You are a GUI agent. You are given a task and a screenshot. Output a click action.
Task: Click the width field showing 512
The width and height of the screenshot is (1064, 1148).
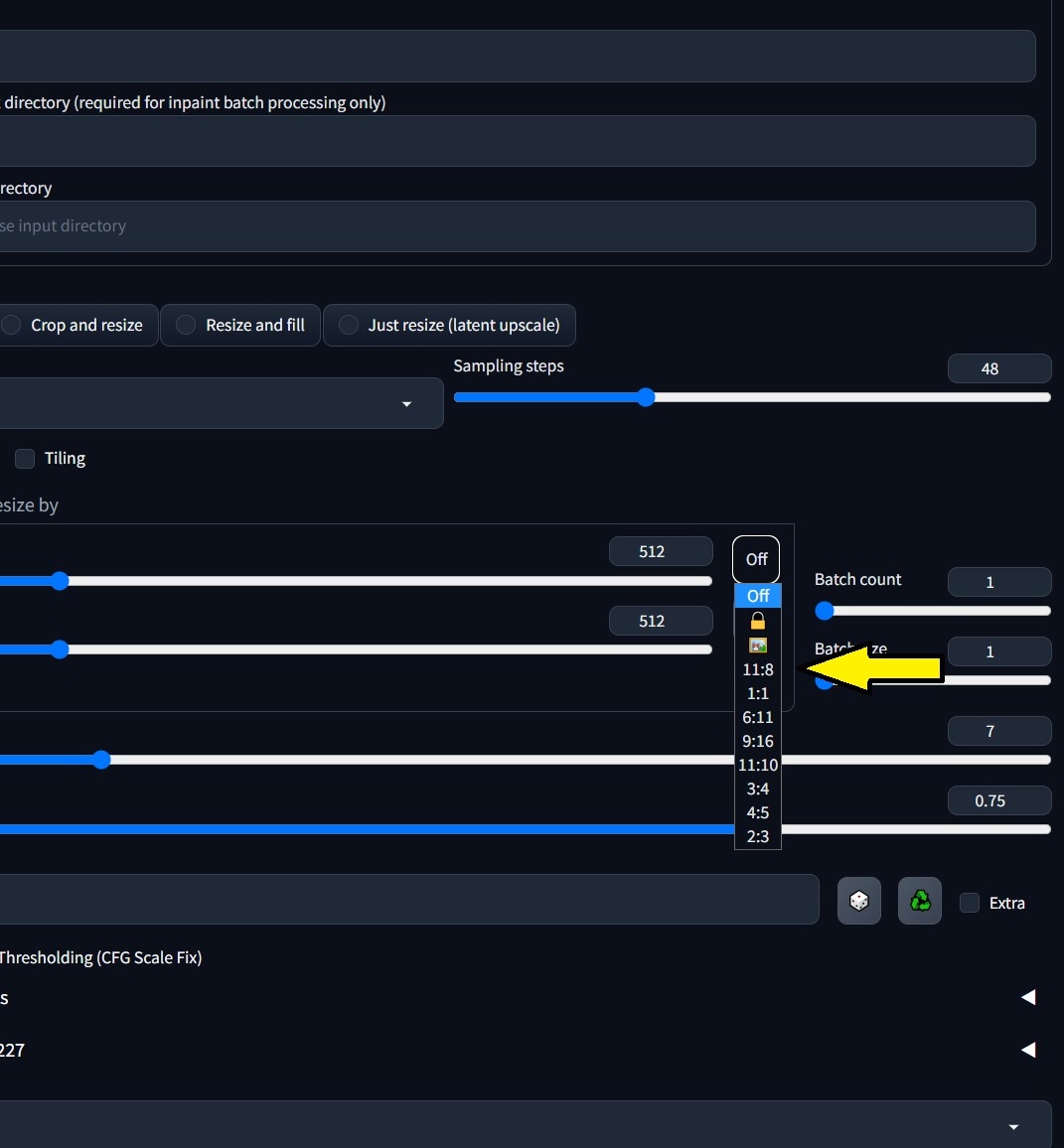[661, 551]
